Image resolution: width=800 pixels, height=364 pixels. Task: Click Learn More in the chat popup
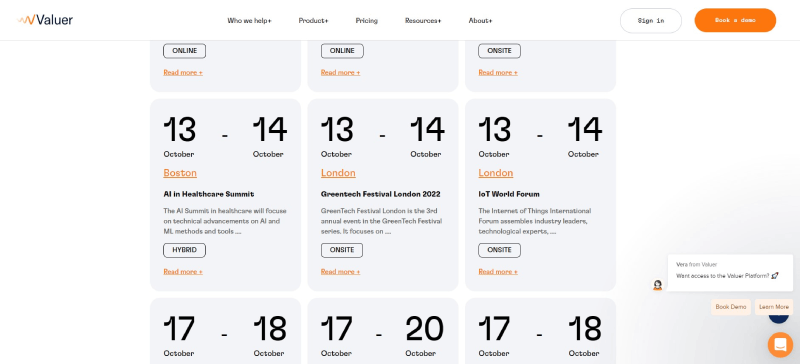pyautogui.click(x=774, y=307)
